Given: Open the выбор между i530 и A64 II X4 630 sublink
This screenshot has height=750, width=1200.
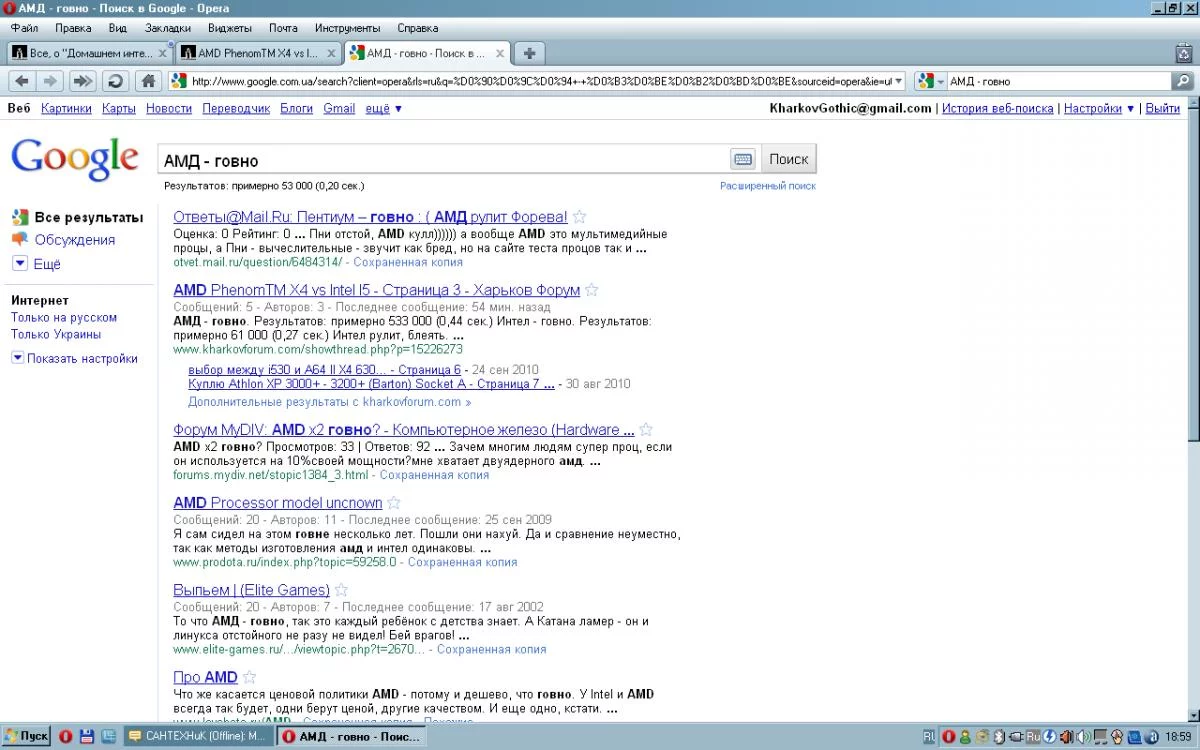Looking at the screenshot, I should [324, 369].
